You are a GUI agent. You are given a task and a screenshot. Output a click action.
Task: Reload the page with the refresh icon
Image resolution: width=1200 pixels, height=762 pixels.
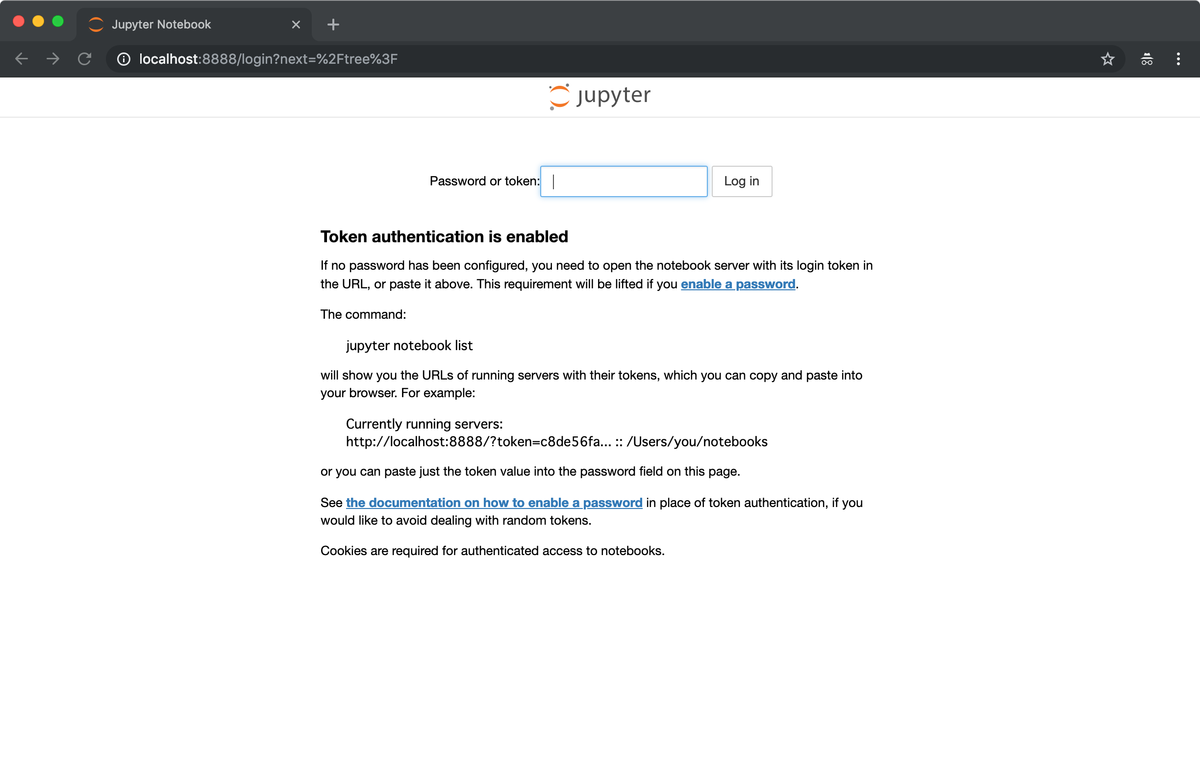pyautogui.click(x=85, y=59)
